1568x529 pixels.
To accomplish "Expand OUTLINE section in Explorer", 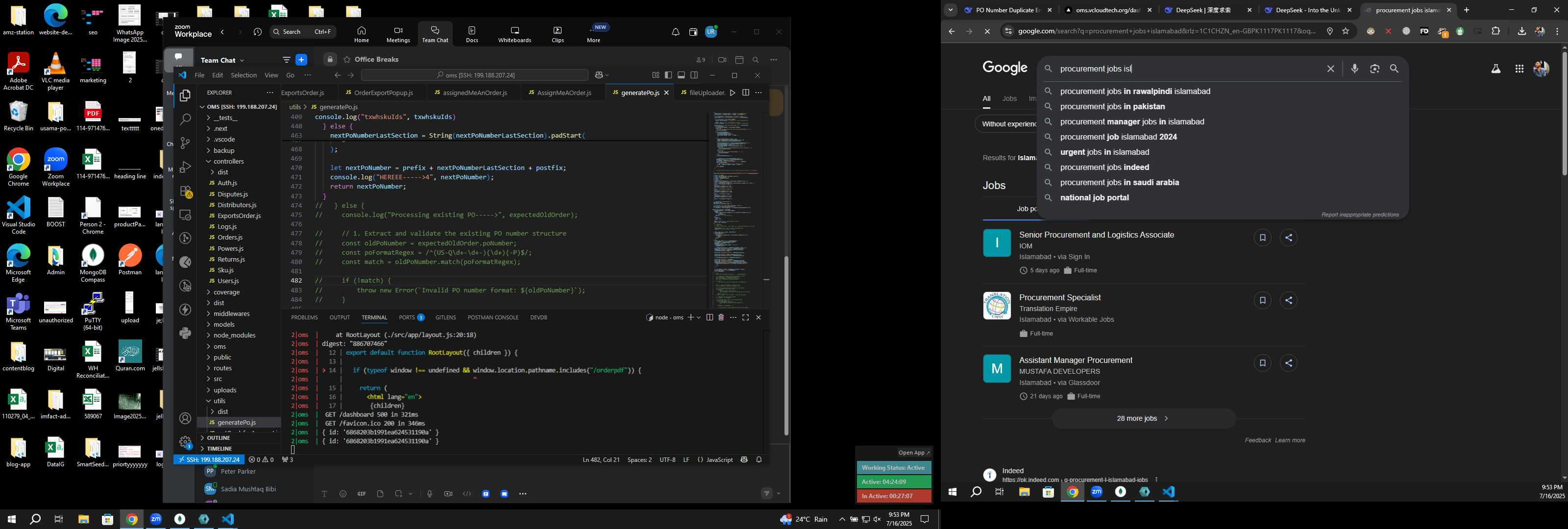I will click(219, 438).
